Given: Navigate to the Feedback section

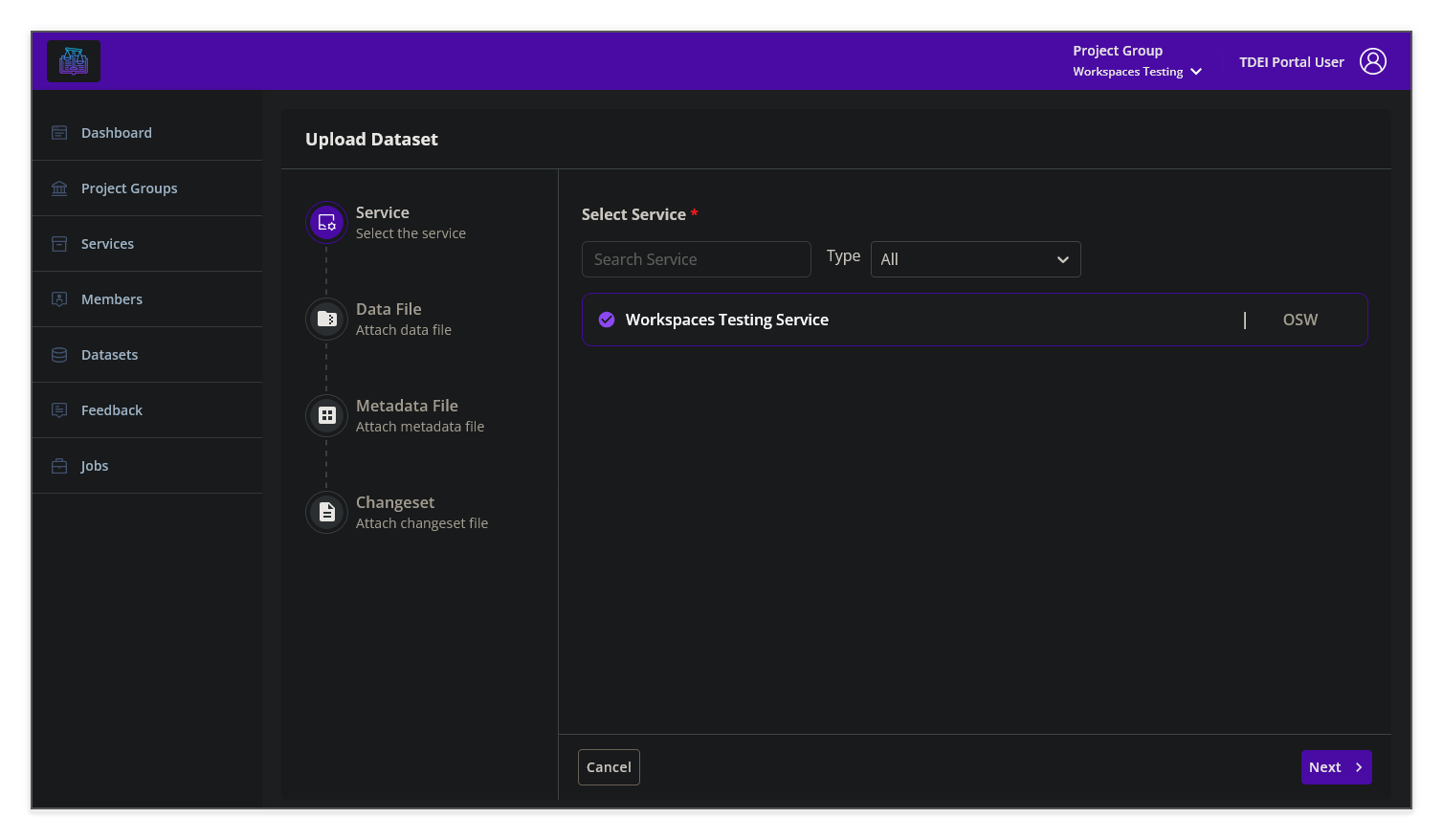Looking at the screenshot, I should [59, 409].
